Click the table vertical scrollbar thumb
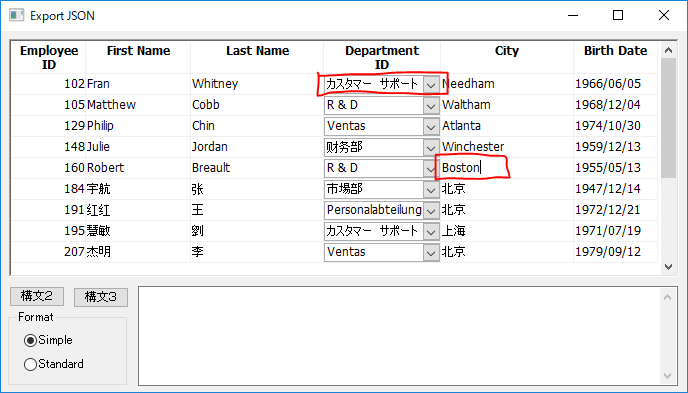This screenshot has width=688, height=393. [x=668, y=118]
